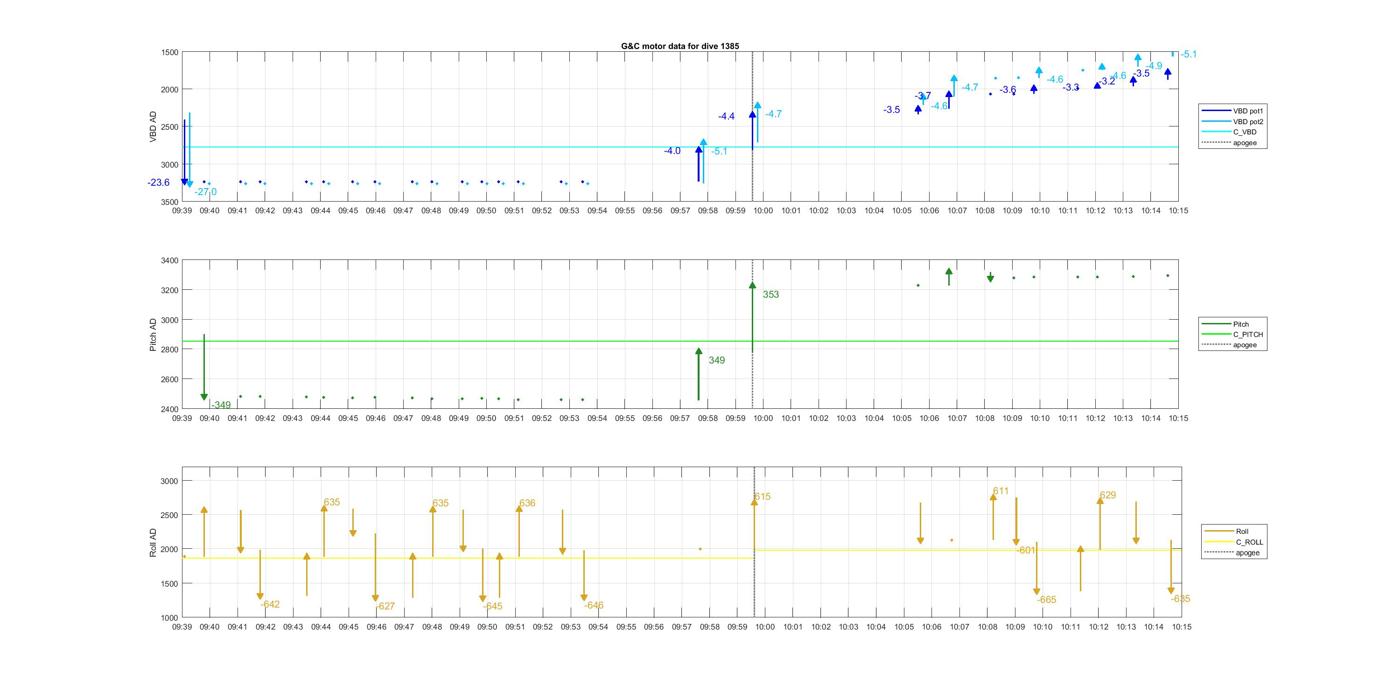
Task: Click the 353 label on the pitch plot
Action: point(770,295)
